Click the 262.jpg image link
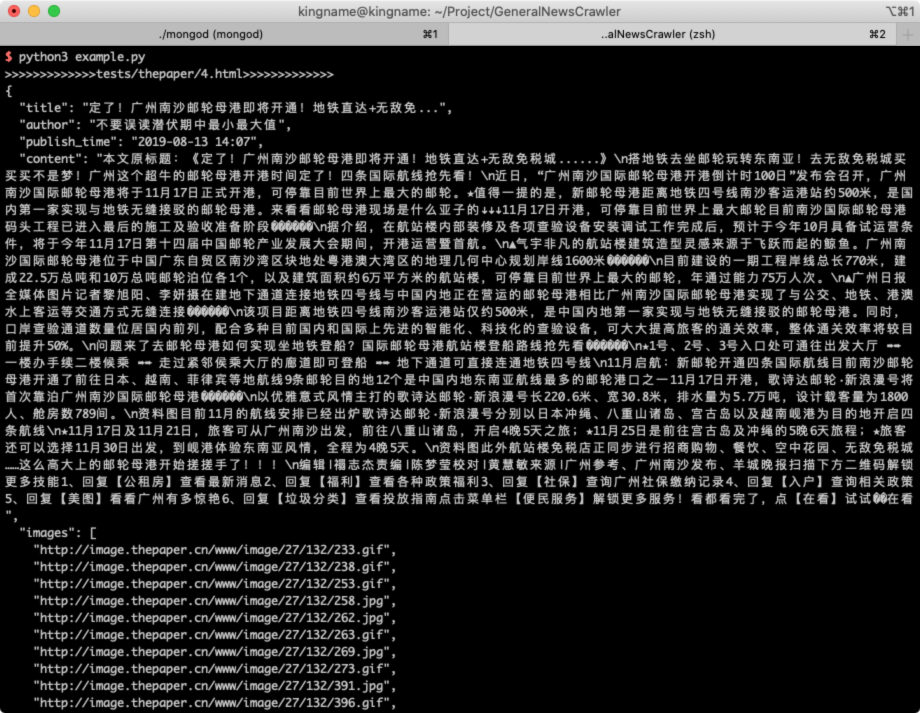This screenshot has height=713, width=920. click(x=211, y=618)
